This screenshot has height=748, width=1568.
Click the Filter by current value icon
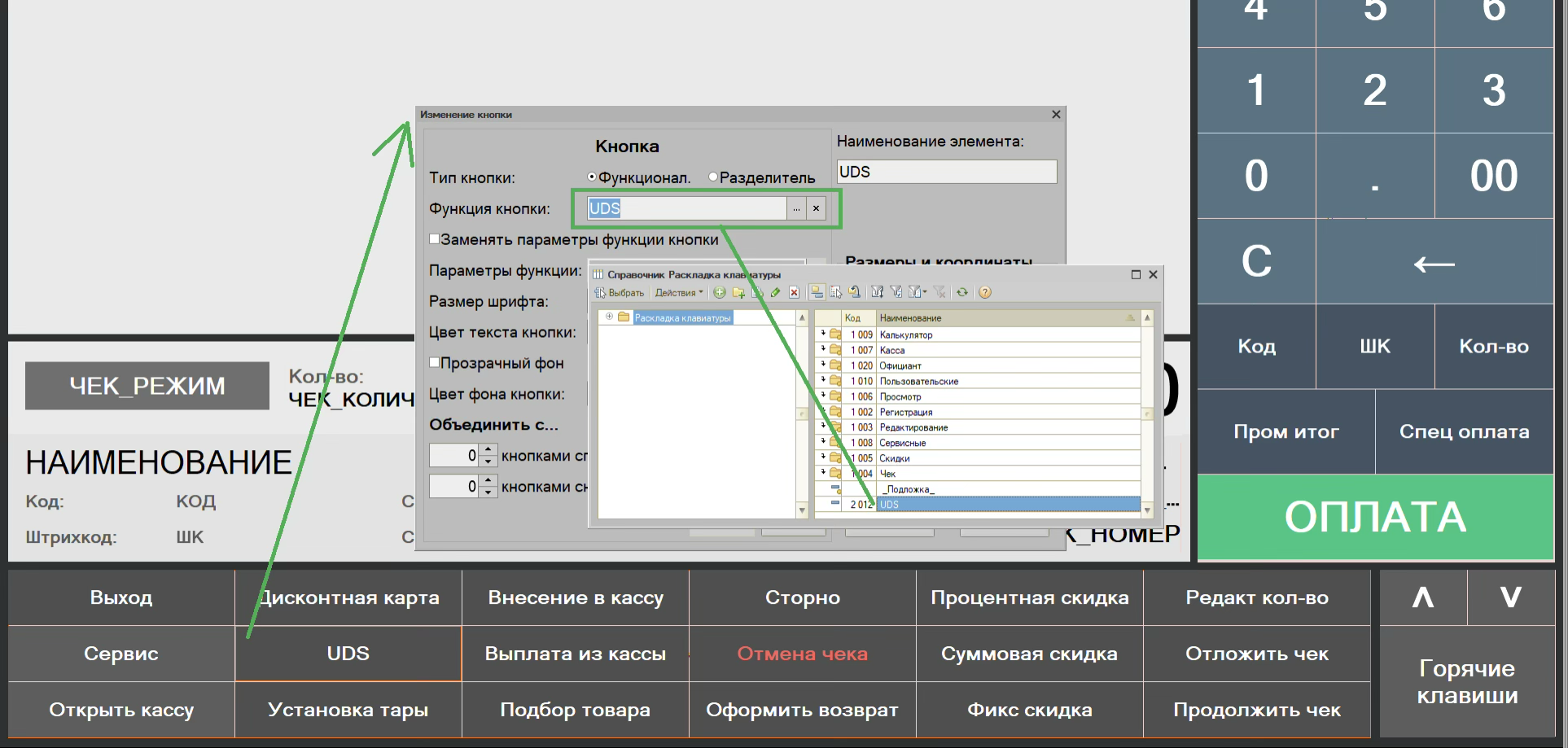coord(896,292)
